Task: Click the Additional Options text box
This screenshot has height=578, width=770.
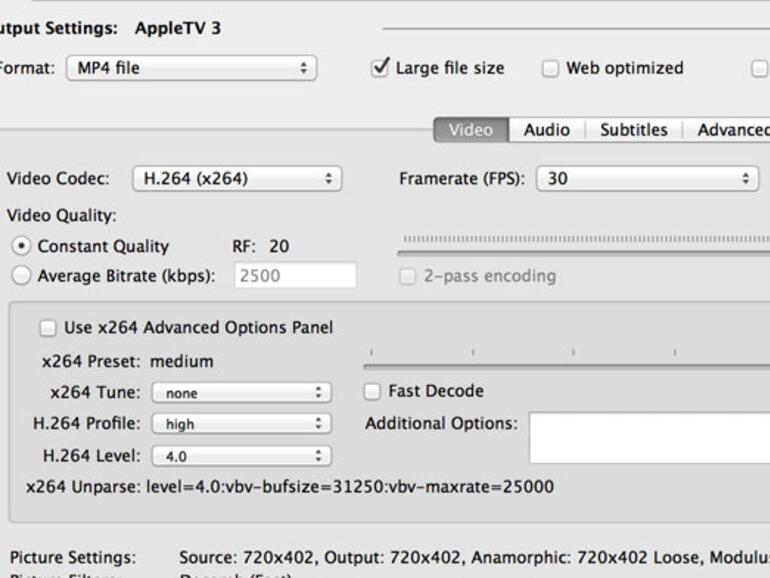Action: 649,438
